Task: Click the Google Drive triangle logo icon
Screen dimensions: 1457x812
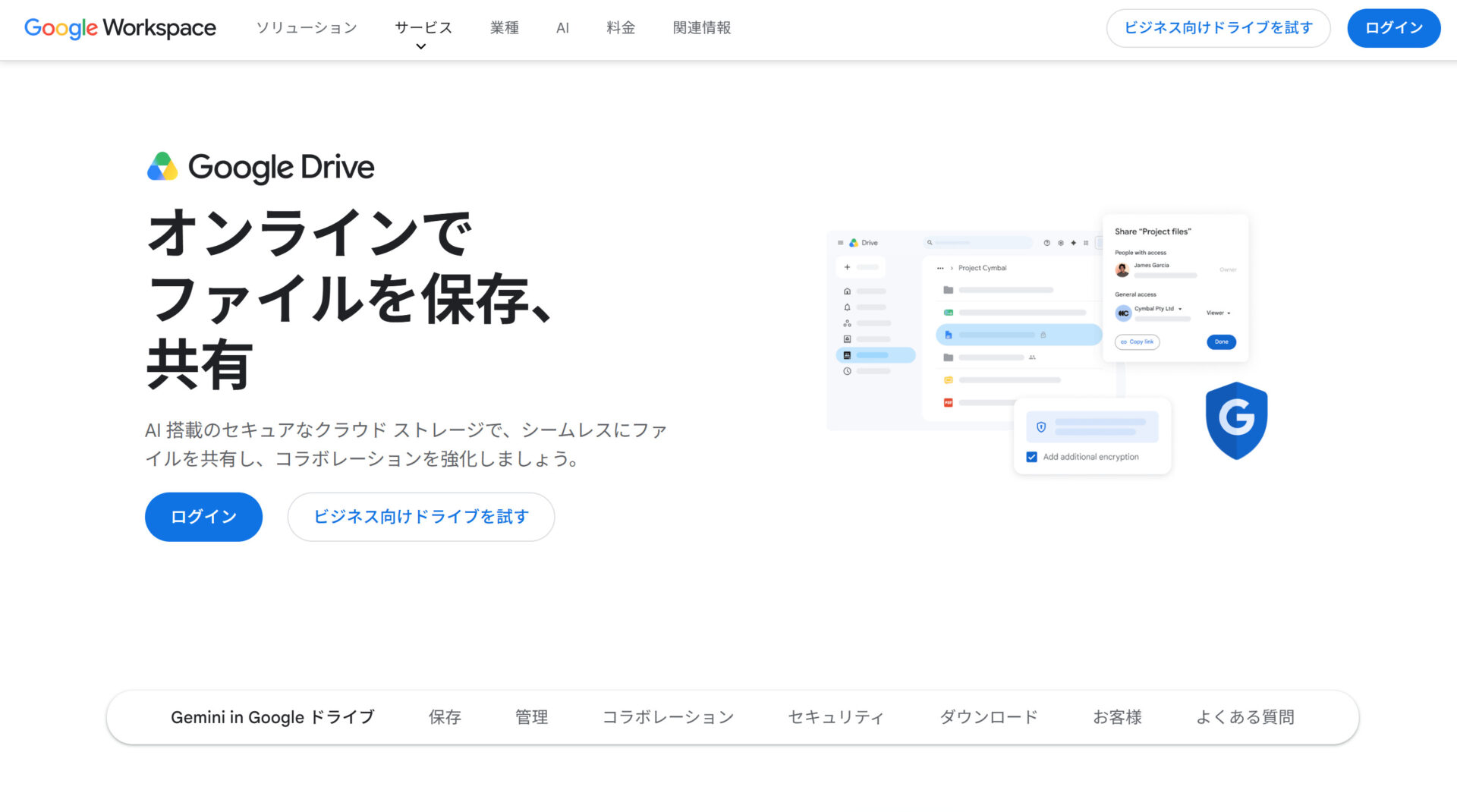Action: pyautogui.click(x=162, y=167)
